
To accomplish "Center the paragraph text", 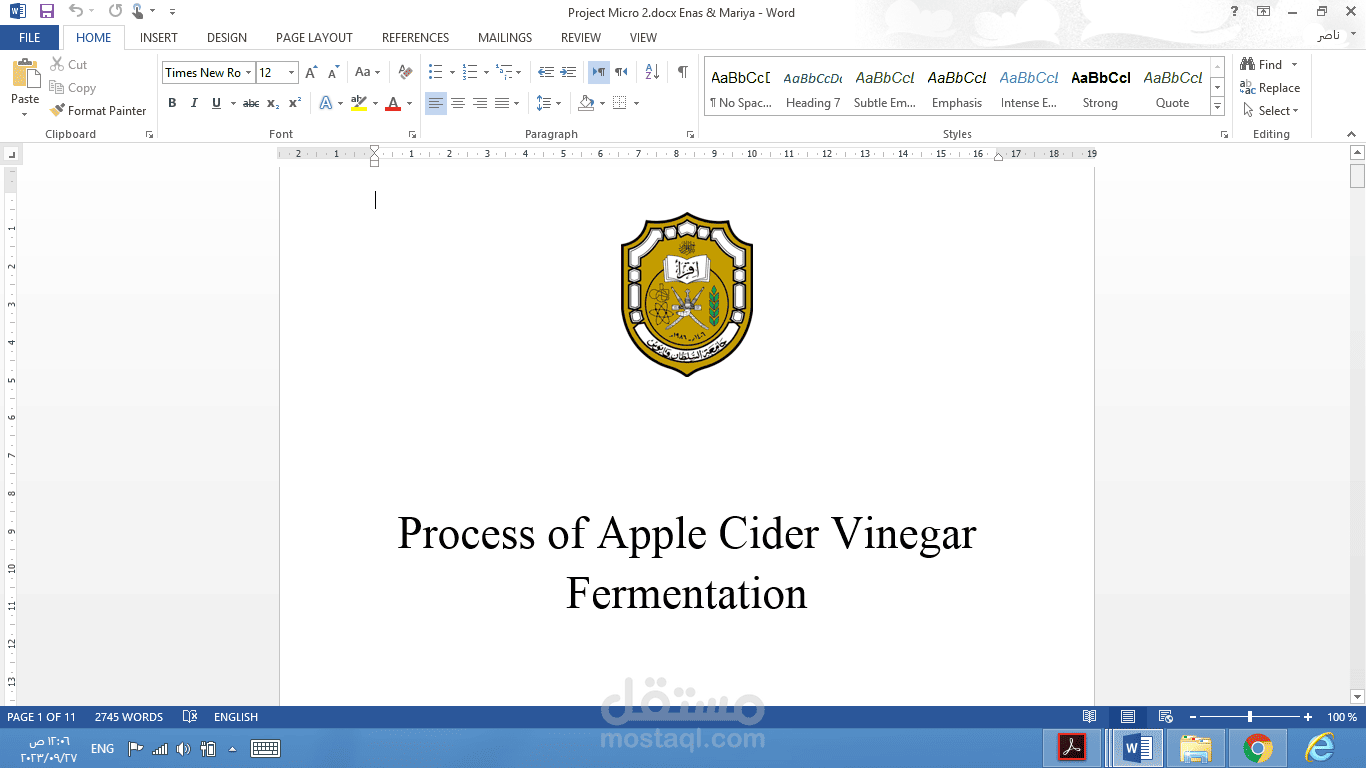I will tap(458, 103).
